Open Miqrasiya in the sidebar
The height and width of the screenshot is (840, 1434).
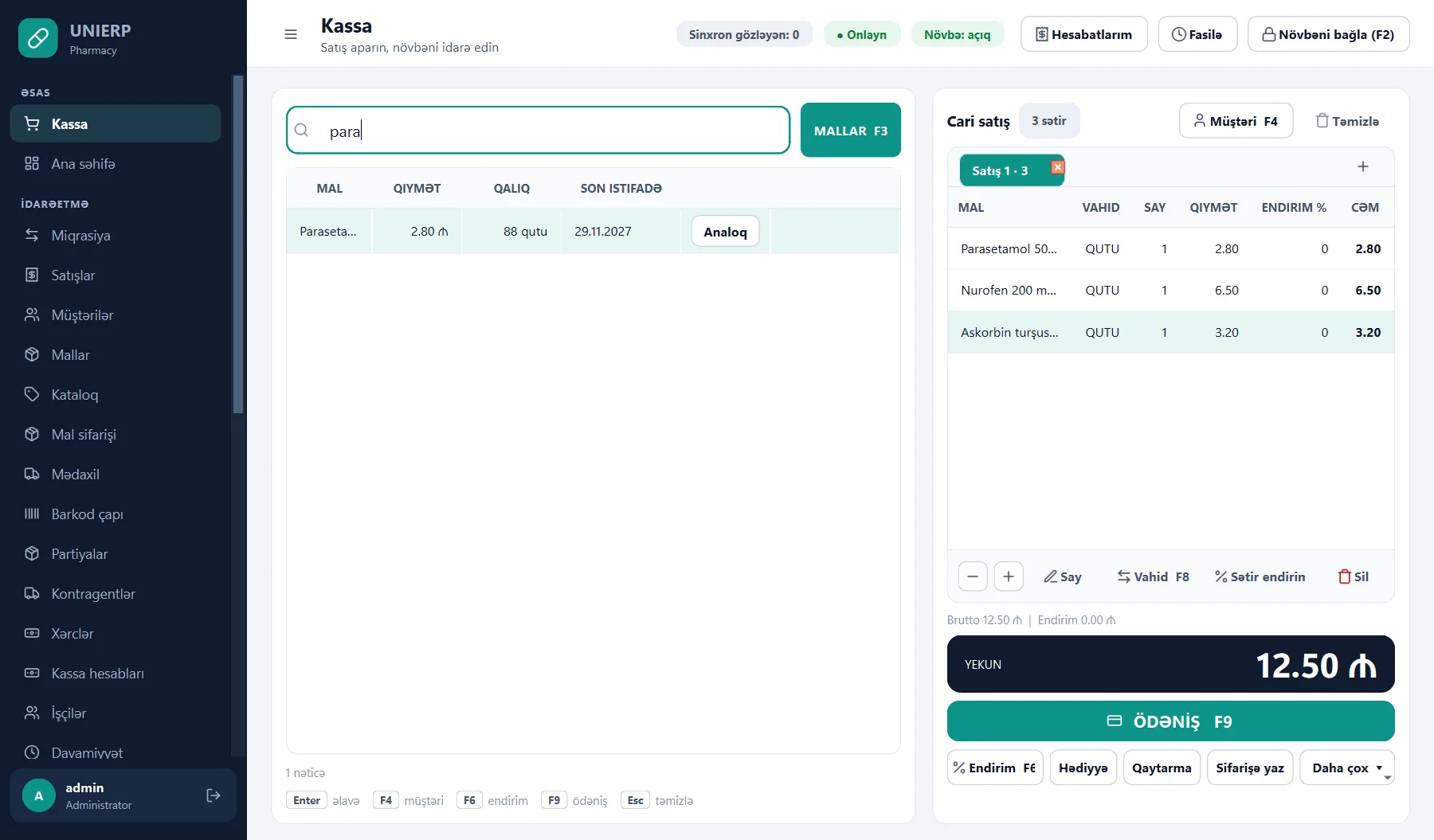[x=116, y=236]
